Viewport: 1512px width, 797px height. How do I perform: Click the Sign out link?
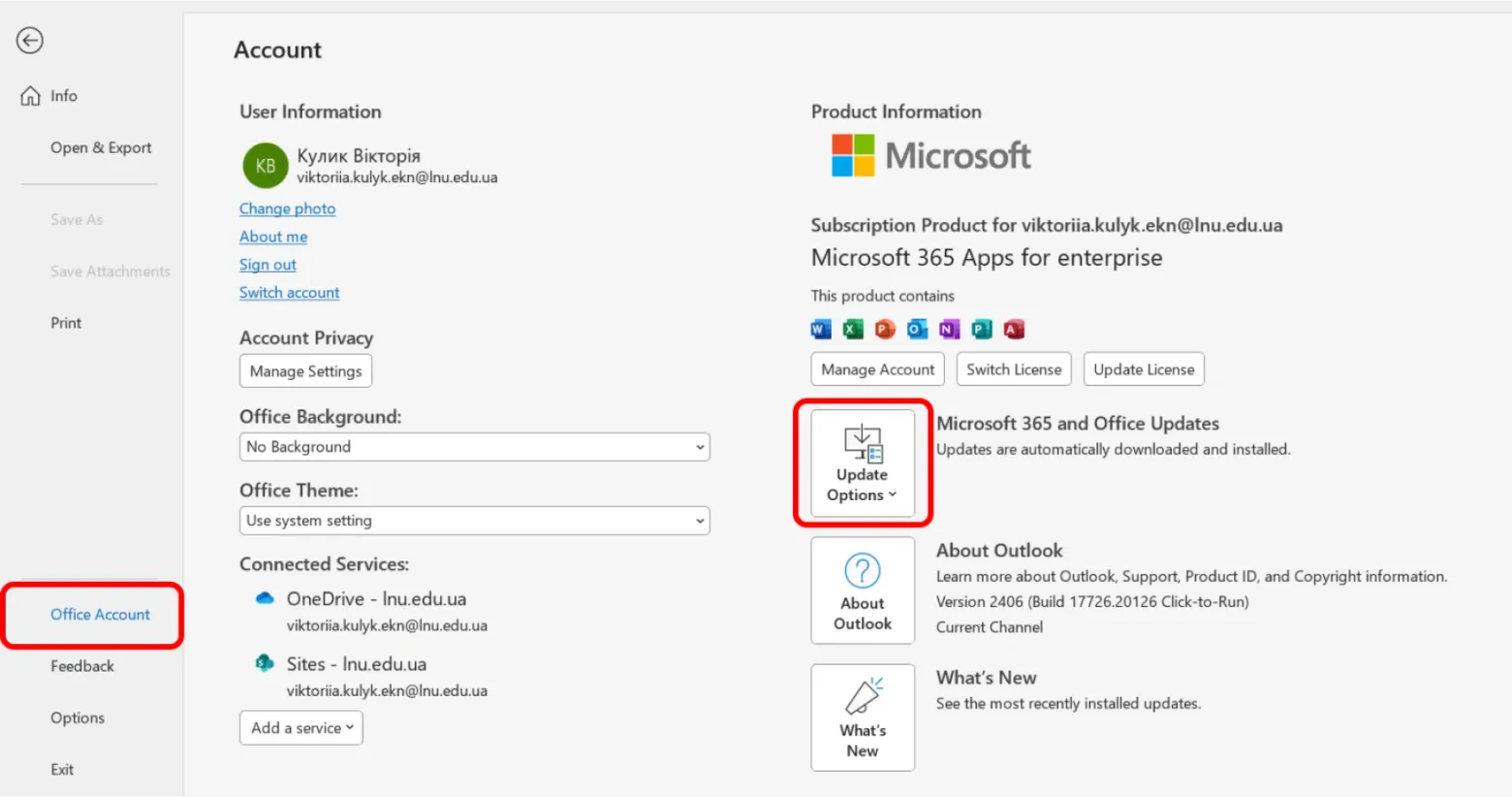click(268, 265)
